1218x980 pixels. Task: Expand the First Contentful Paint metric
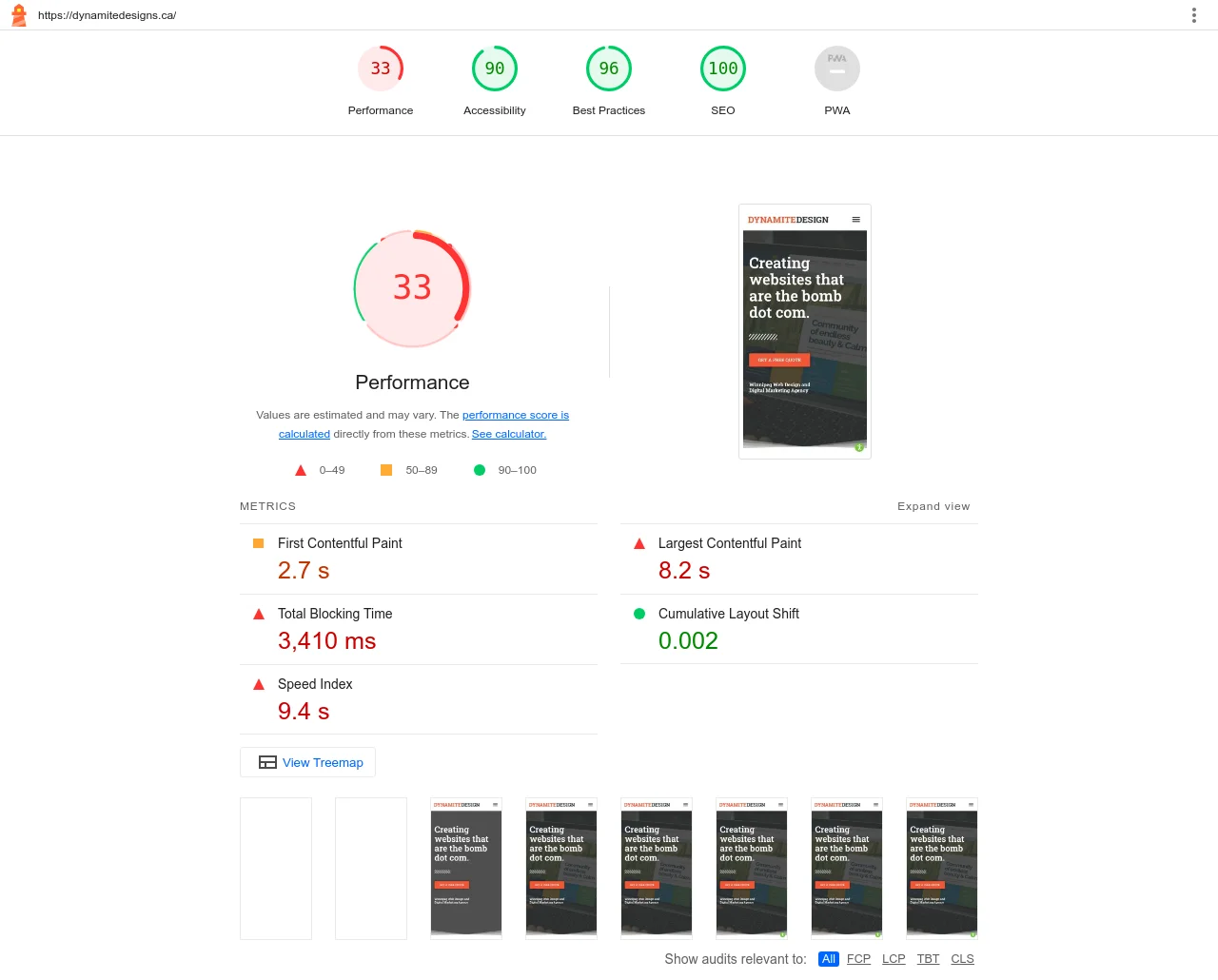tap(340, 543)
